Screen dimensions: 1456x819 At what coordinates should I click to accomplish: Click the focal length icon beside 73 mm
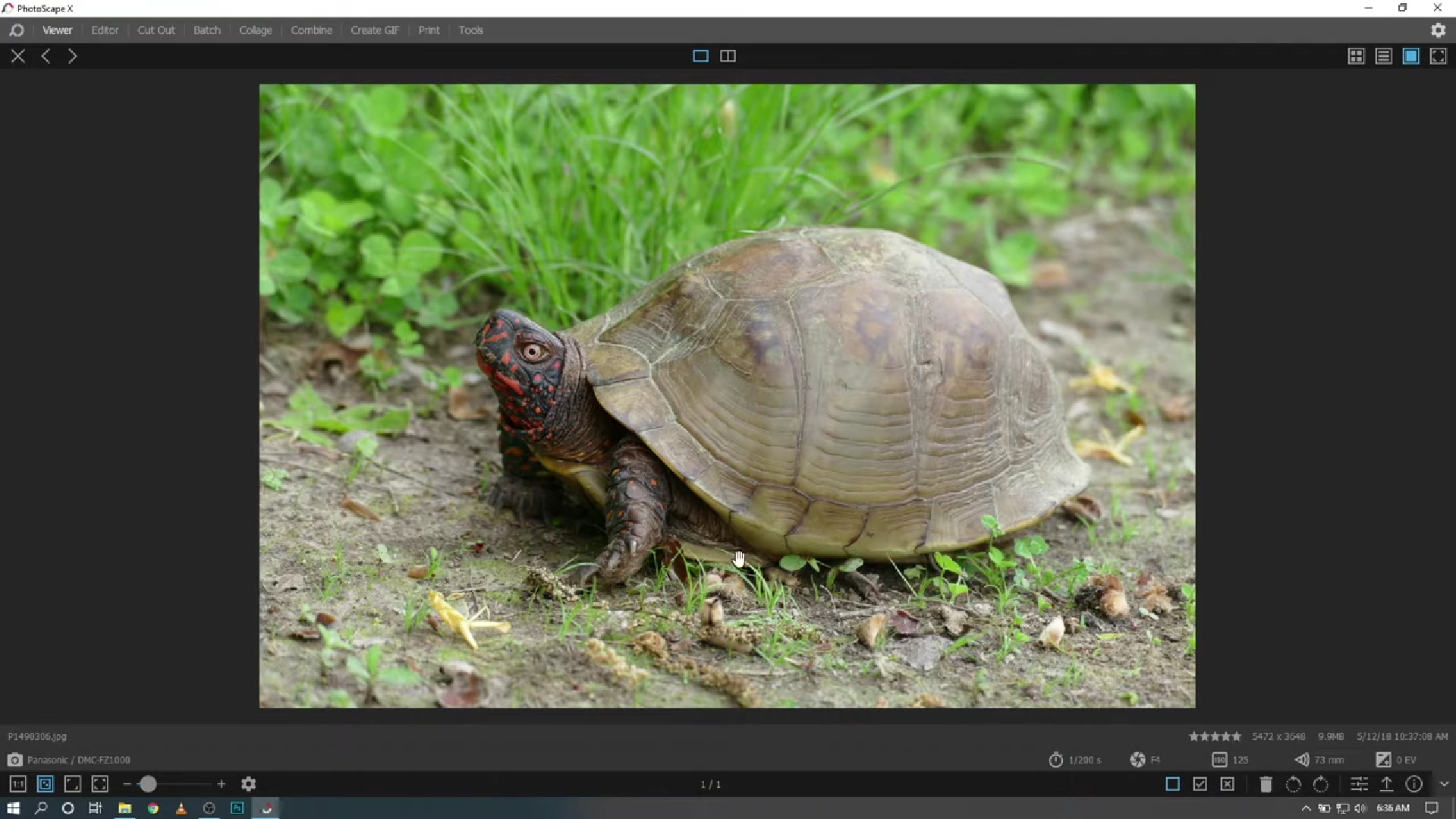coord(1301,760)
